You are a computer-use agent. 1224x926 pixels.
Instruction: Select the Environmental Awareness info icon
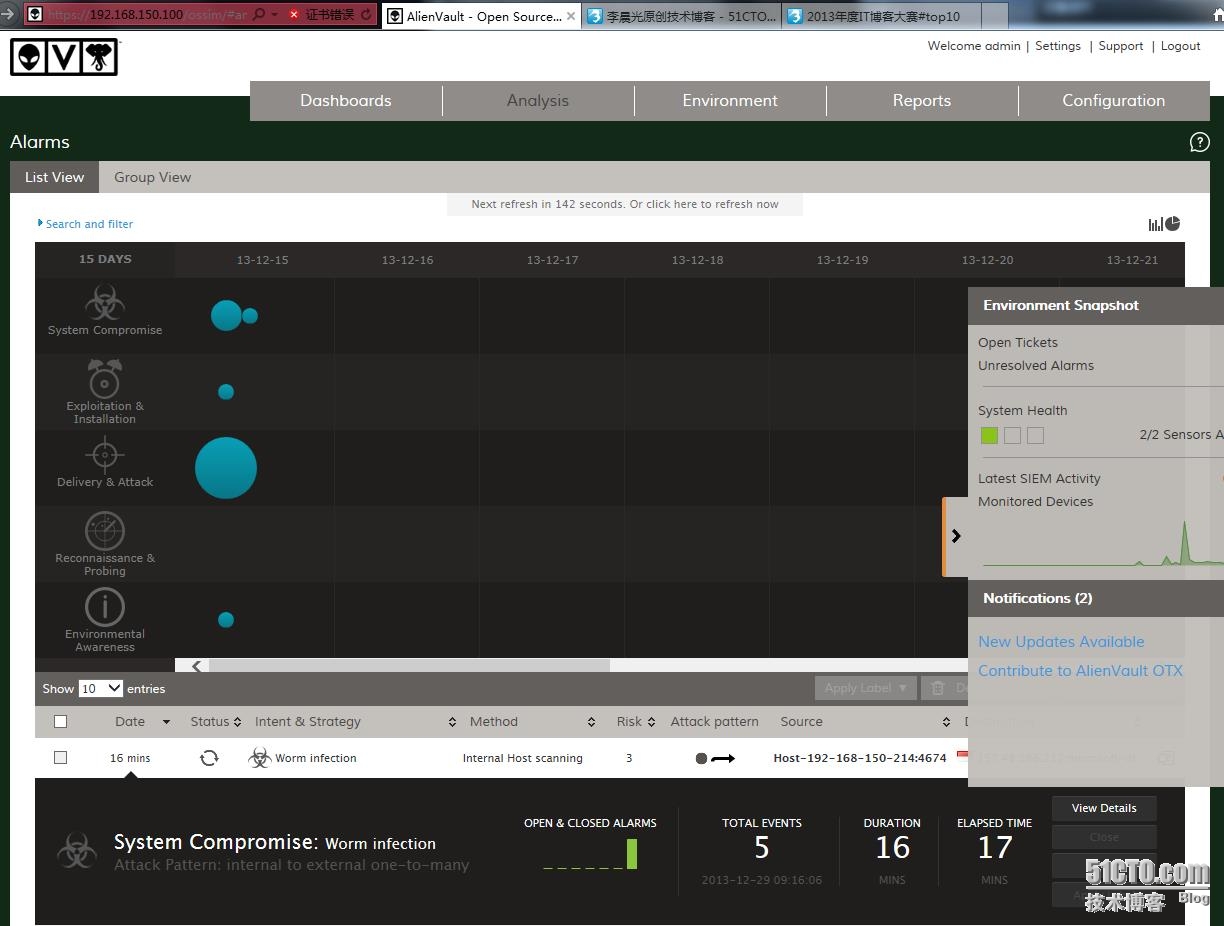104,607
